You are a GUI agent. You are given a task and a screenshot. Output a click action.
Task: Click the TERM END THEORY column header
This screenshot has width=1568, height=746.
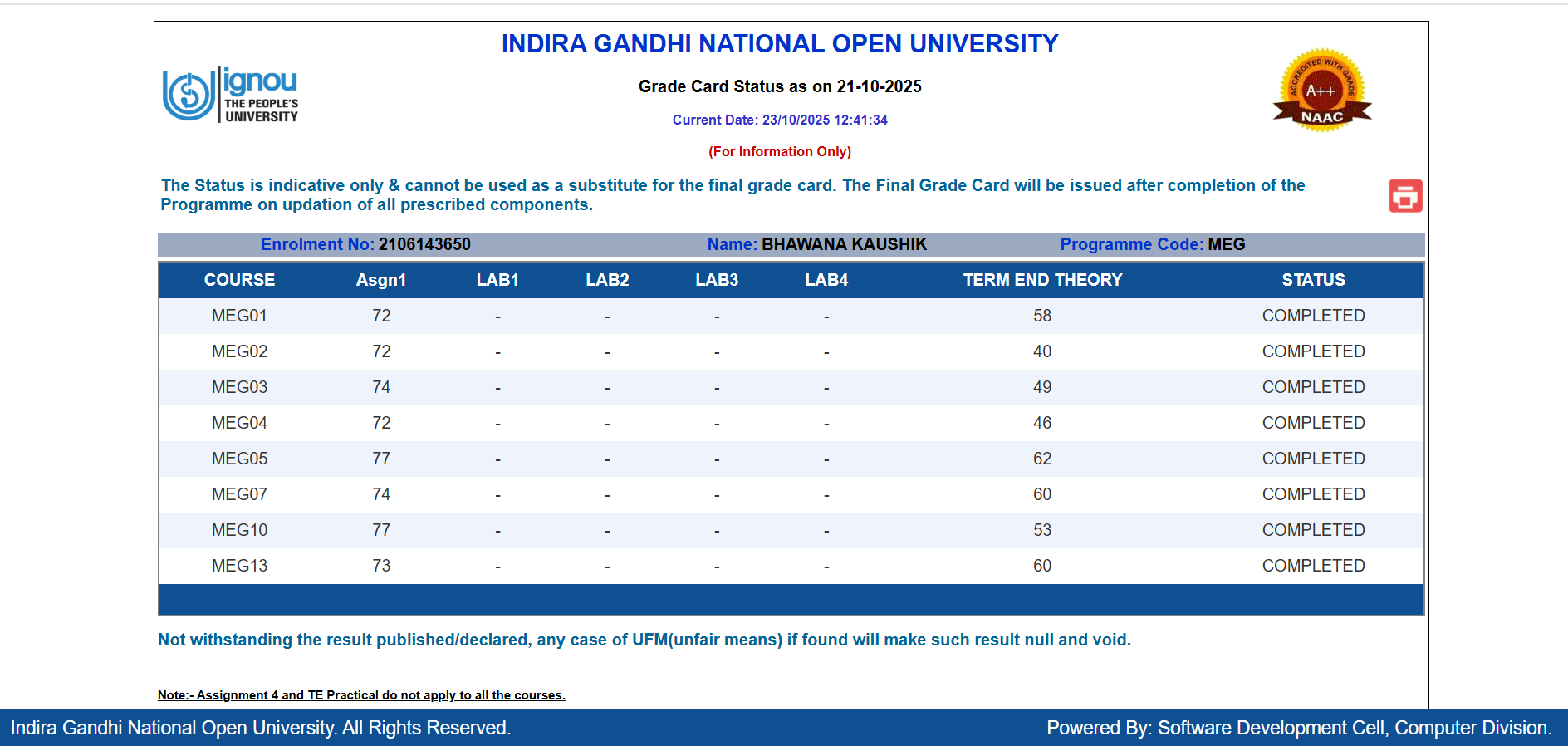[1042, 280]
